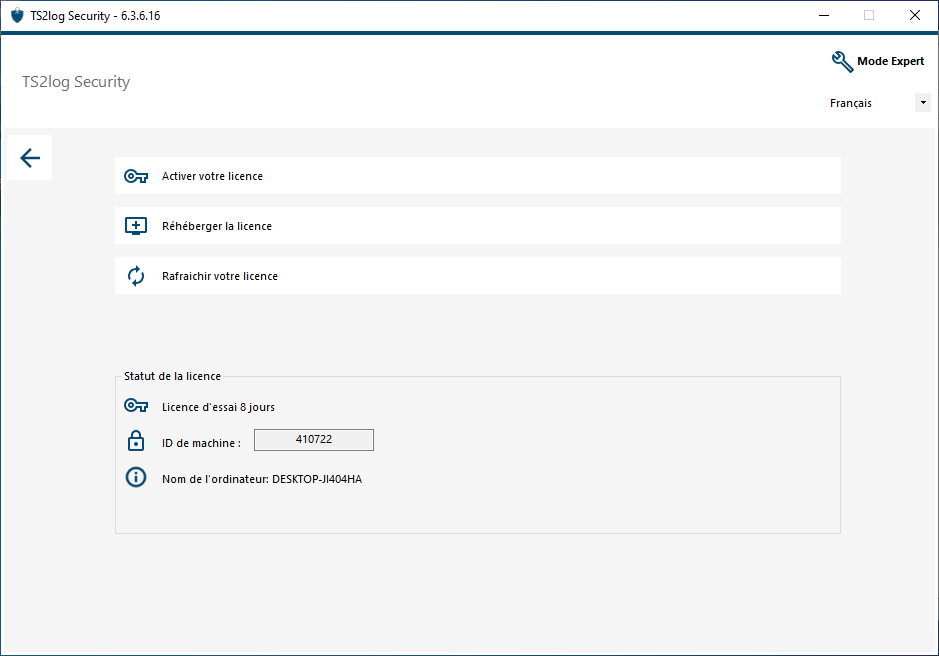Open the Français language dropdown
The height and width of the screenshot is (656, 939).
pyautogui.click(x=879, y=103)
